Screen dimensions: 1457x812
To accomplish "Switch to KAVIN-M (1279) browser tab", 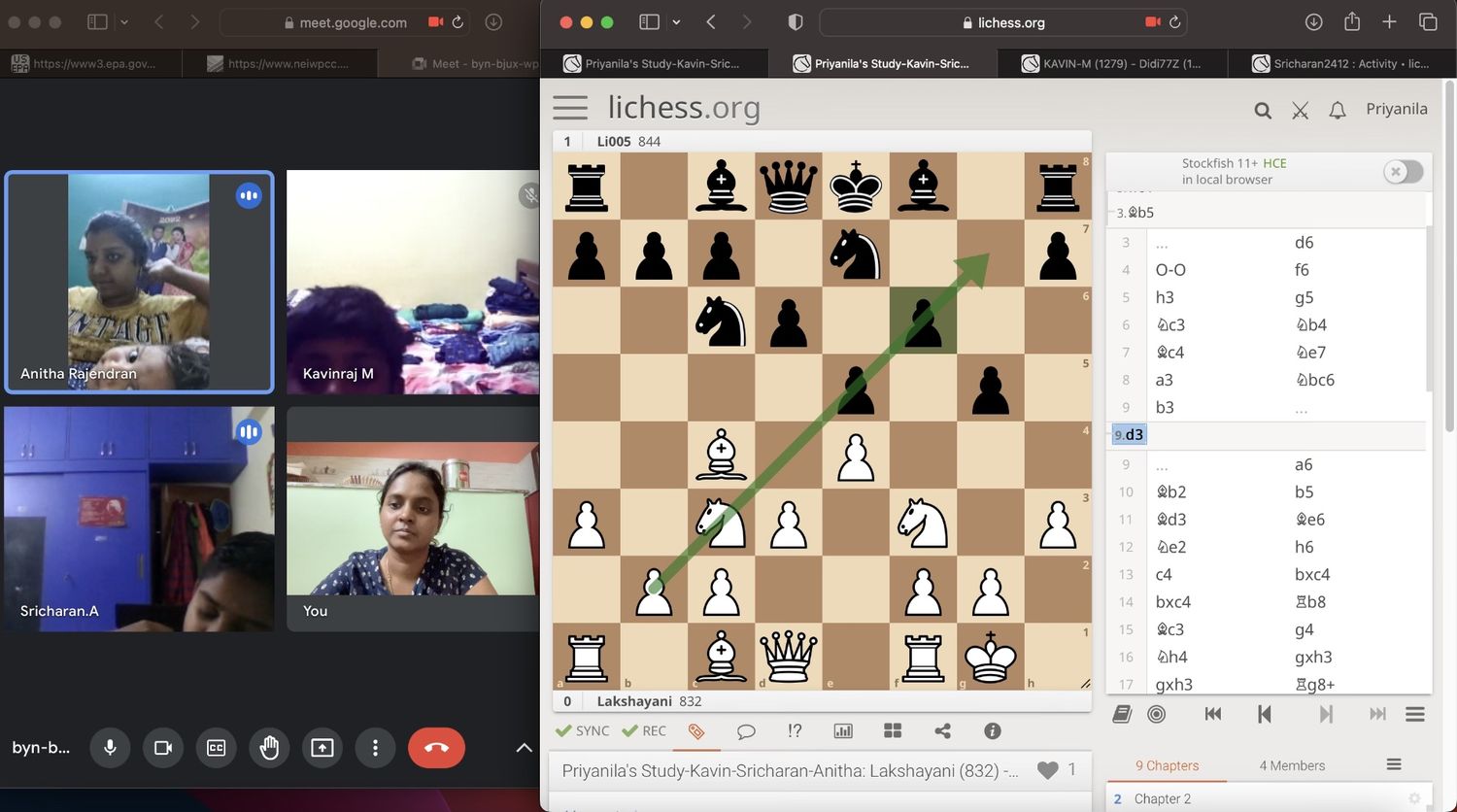I will (1112, 63).
